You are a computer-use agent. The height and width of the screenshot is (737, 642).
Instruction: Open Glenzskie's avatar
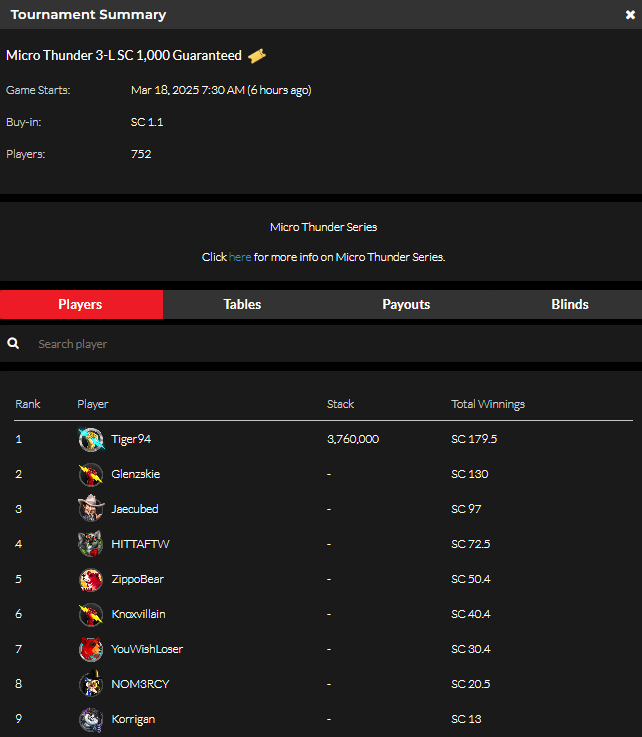pos(91,474)
